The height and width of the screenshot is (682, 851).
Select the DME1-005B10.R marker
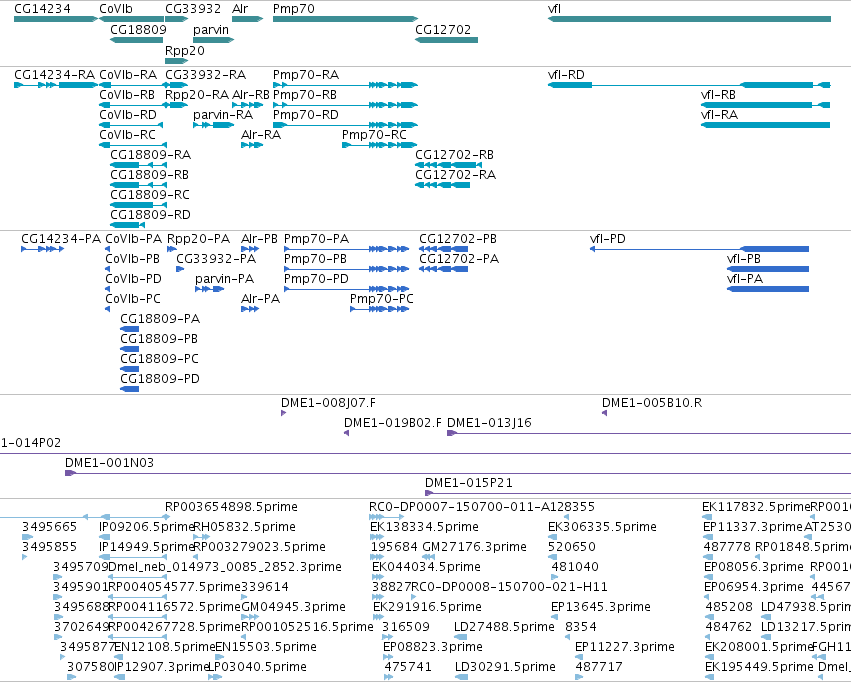click(605, 413)
